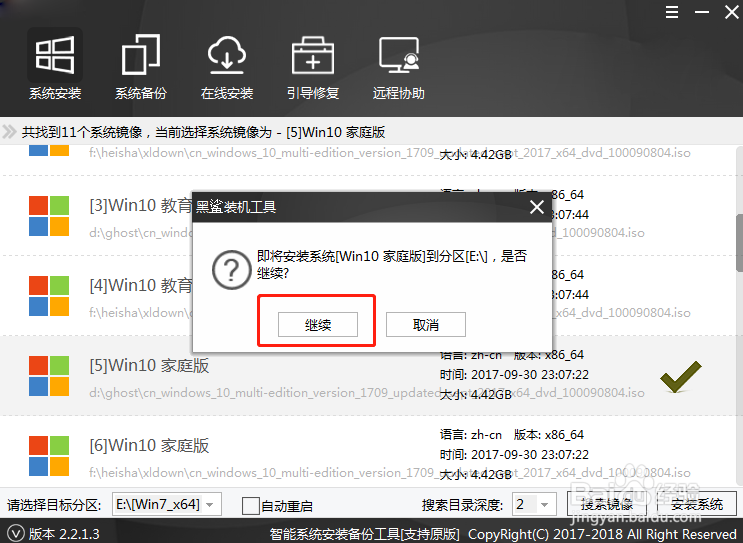Minimize the main application window

tap(702, 12)
